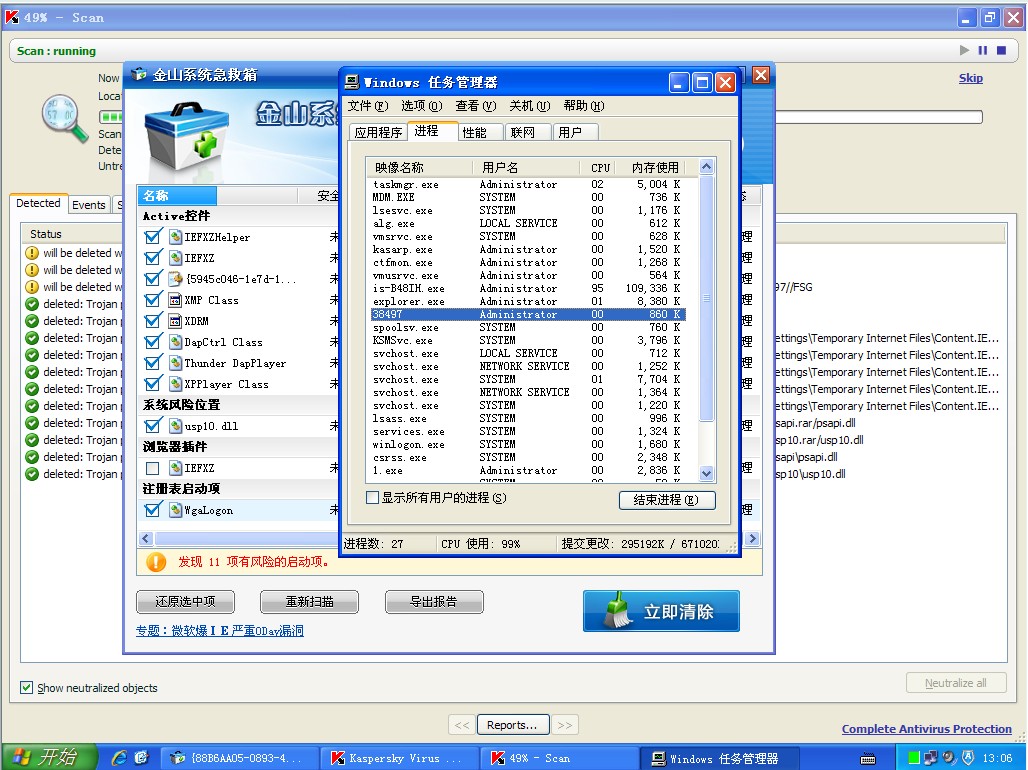
Task: Select the is-B48IH.exe process row
Action: [528, 288]
